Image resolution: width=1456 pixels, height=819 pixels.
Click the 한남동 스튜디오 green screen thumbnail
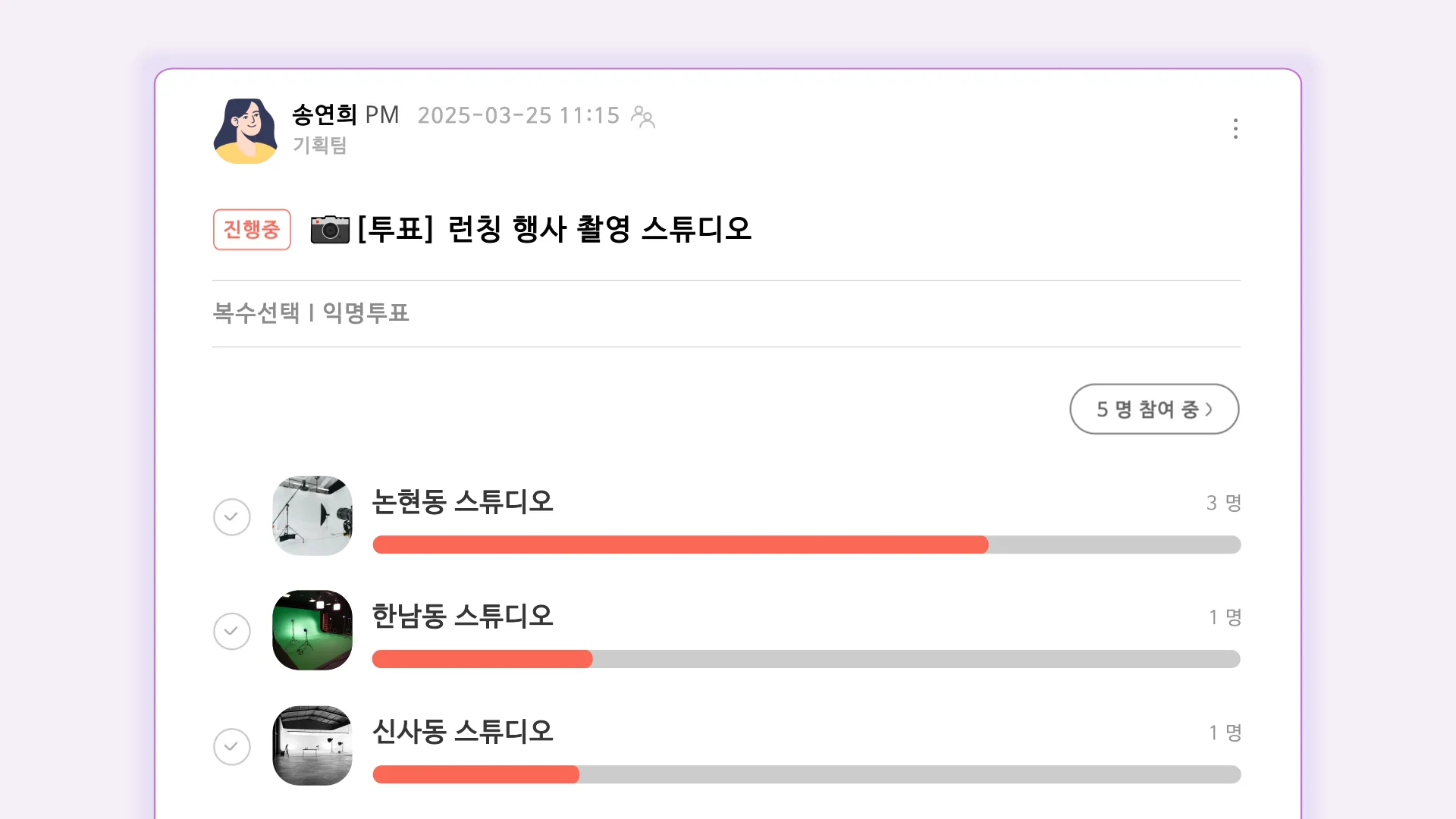[x=312, y=630]
